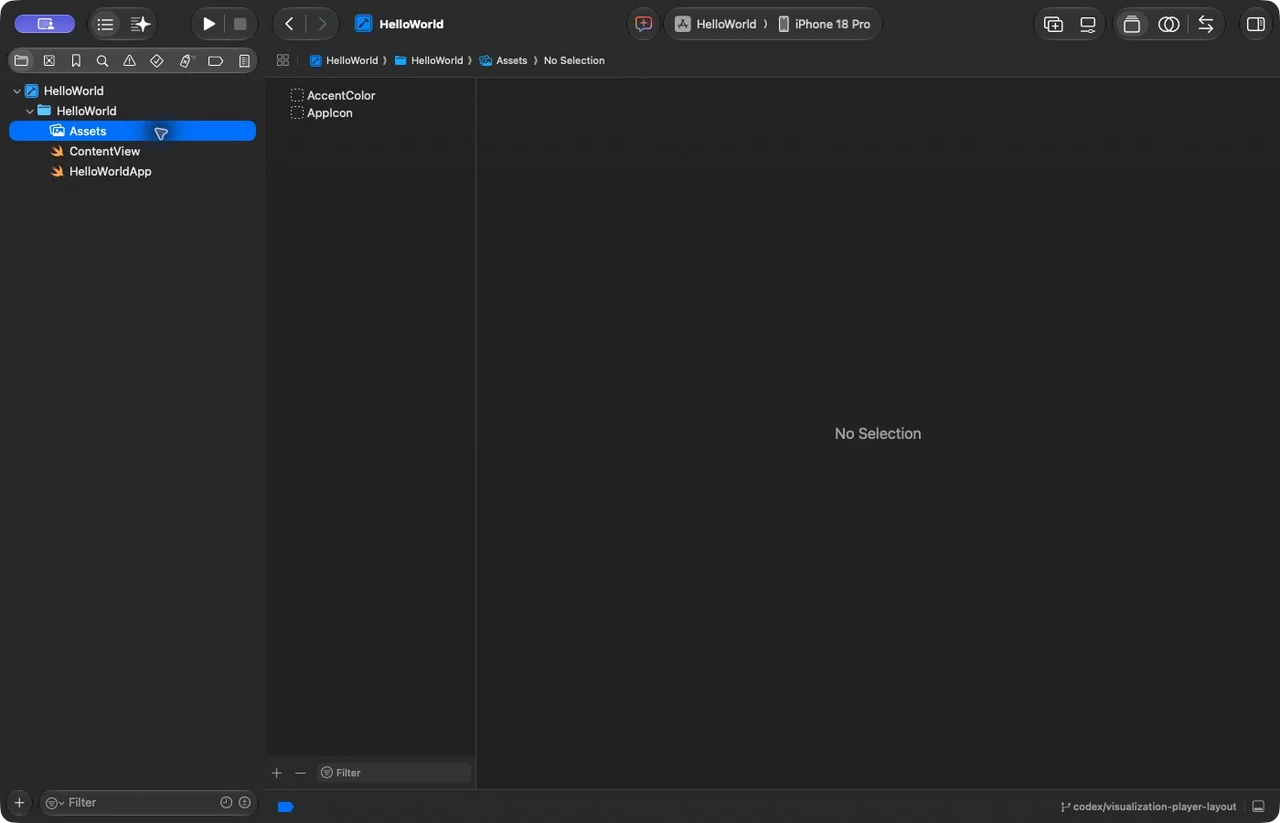Open the navigator filter options menu
This screenshot has width=1280, height=823.
(x=54, y=803)
